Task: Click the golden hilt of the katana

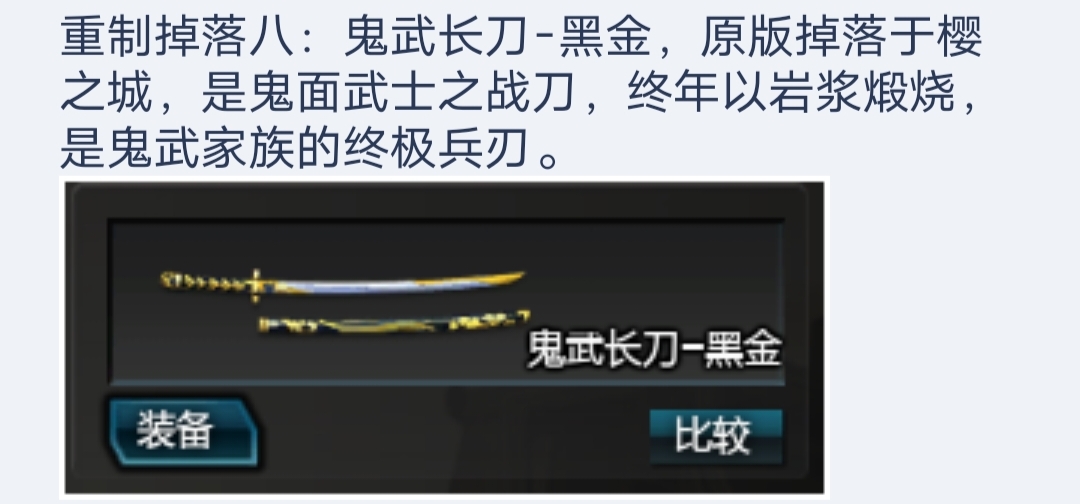Action: [205, 282]
